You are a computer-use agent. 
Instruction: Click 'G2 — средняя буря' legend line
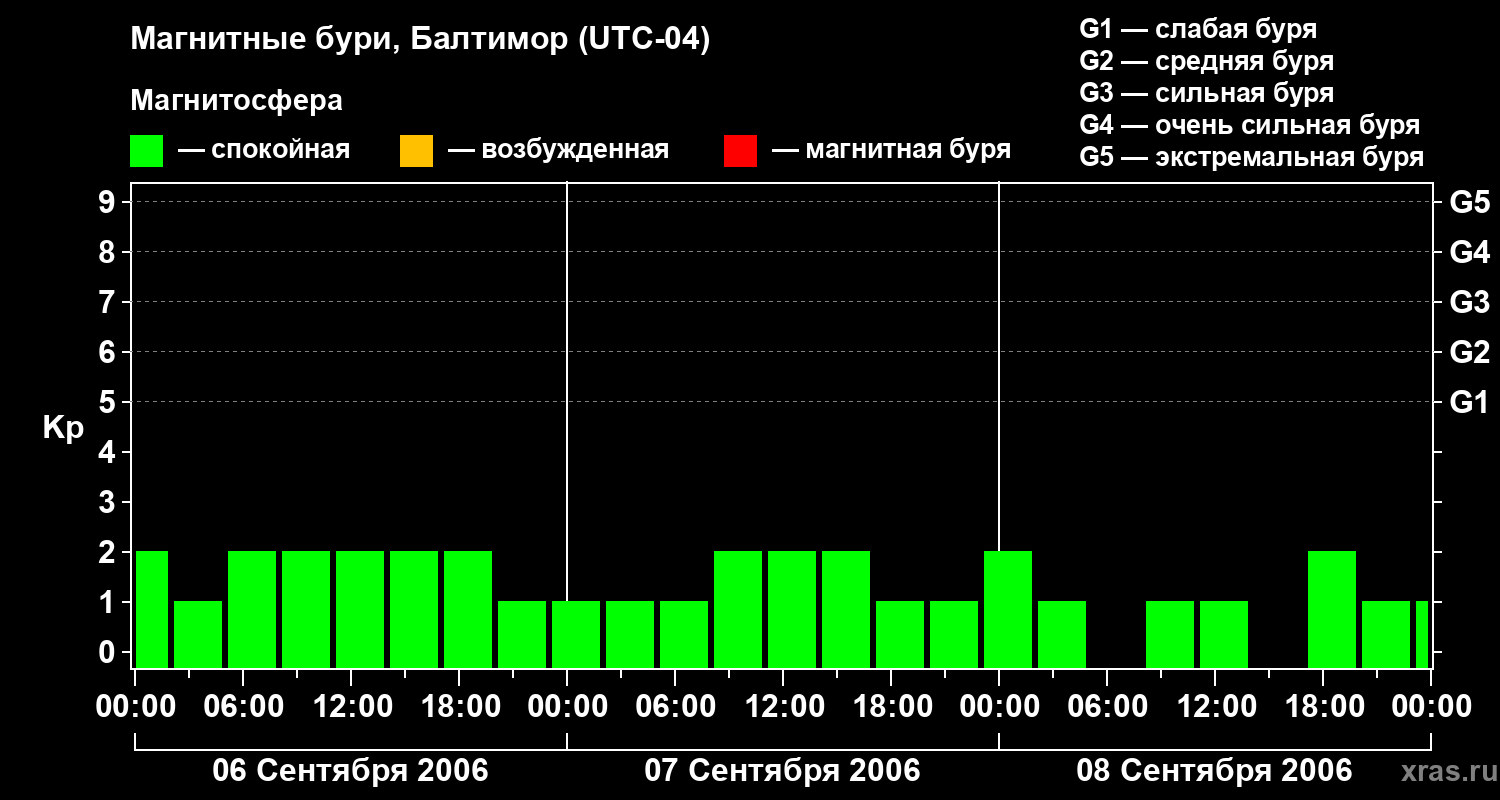tap(1207, 61)
